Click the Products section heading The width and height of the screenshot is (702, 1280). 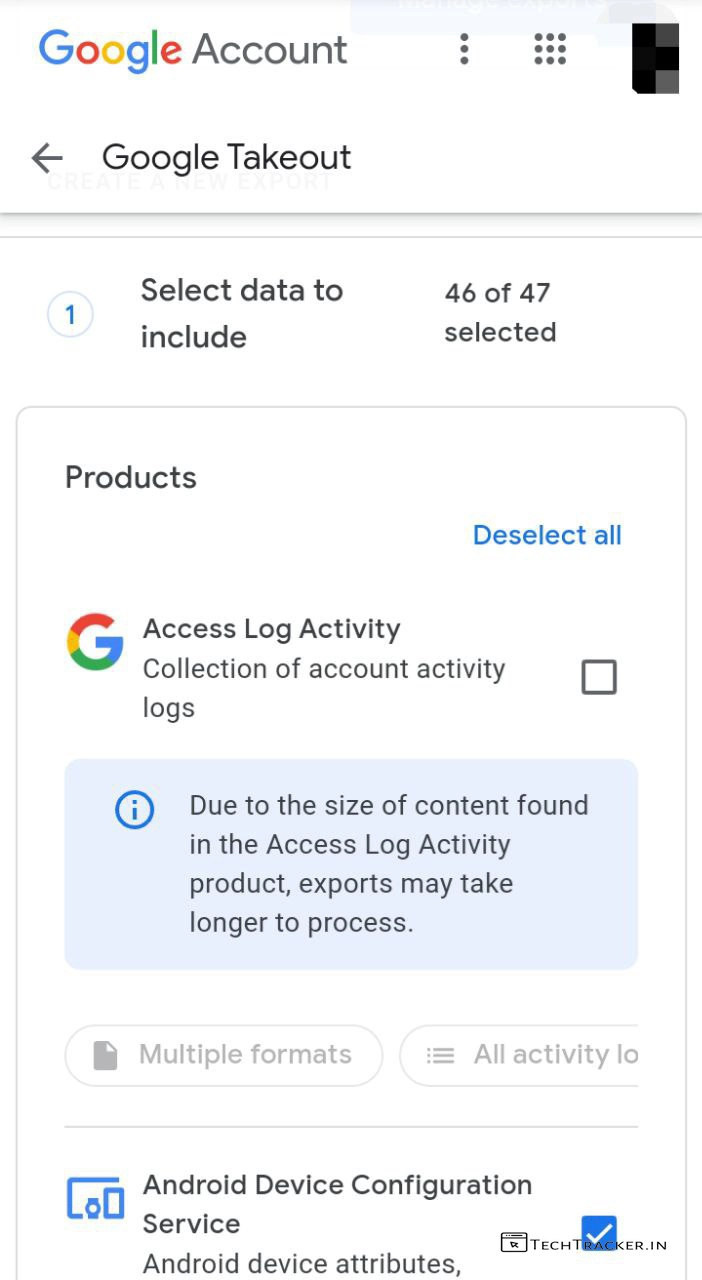click(x=131, y=477)
